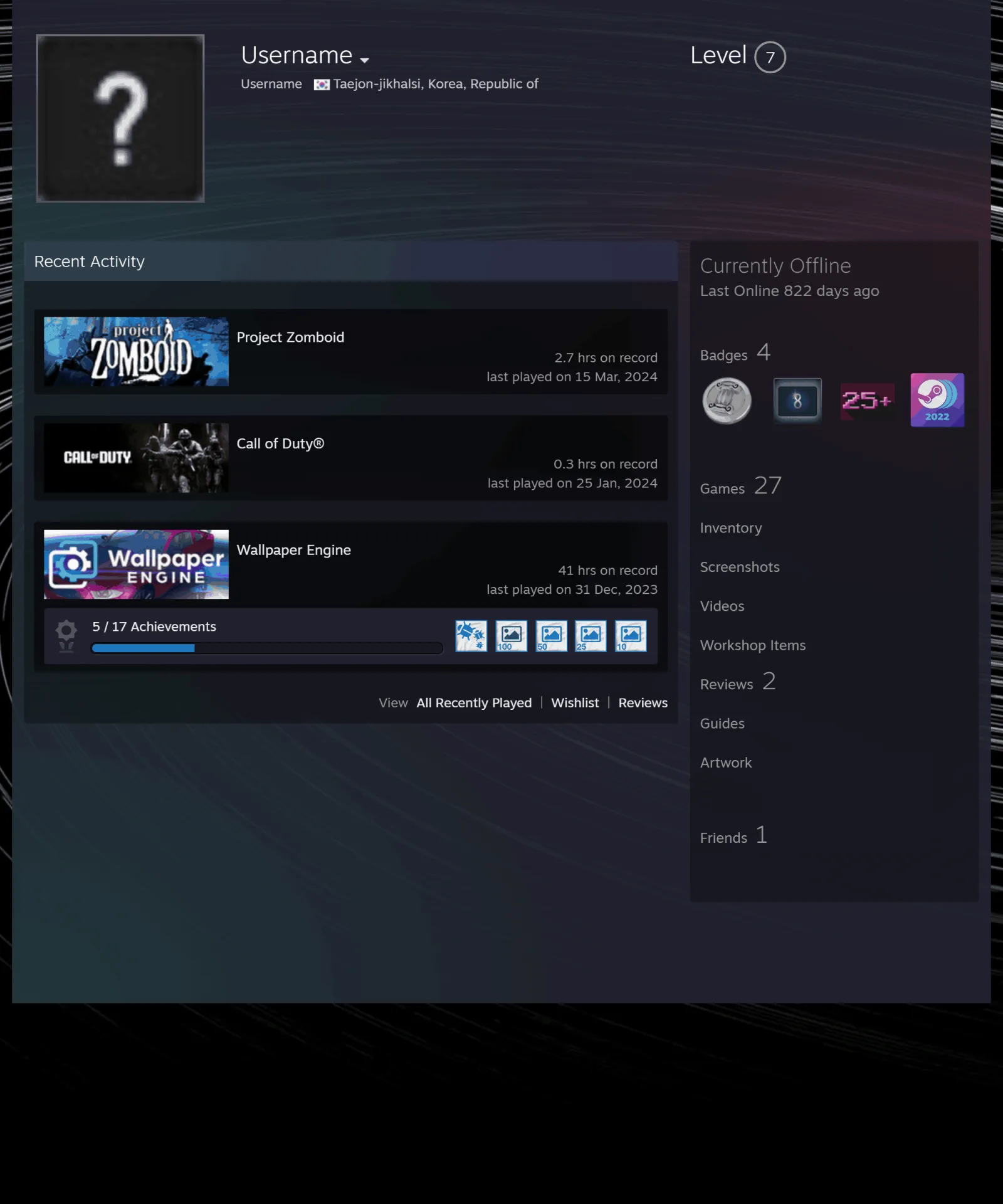This screenshot has width=1003, height=1204.
Task: Open the question mark profile avatar
Action: tap(120, 118)
